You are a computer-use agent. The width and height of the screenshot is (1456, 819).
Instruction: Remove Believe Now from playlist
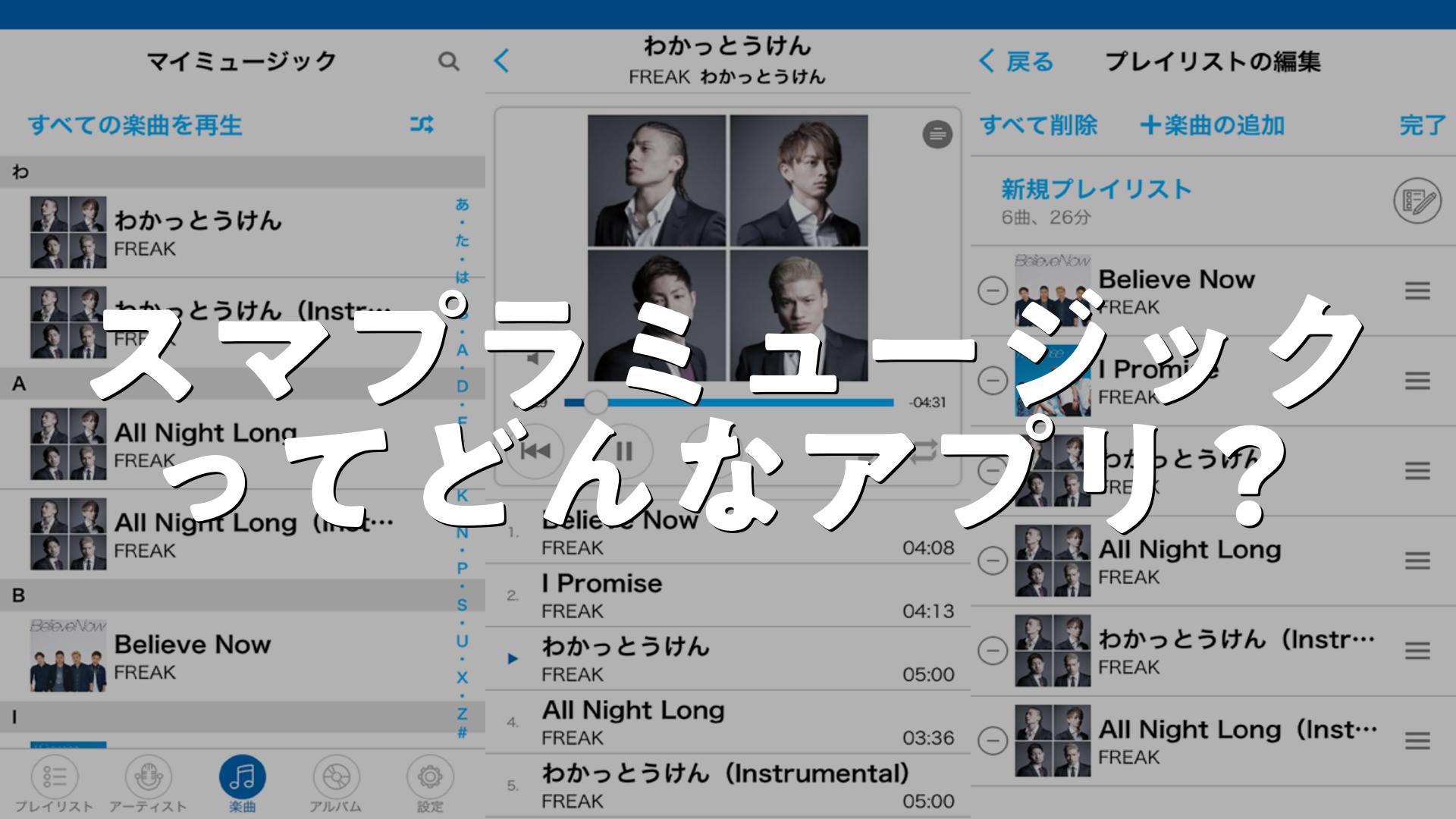(993, 290)
